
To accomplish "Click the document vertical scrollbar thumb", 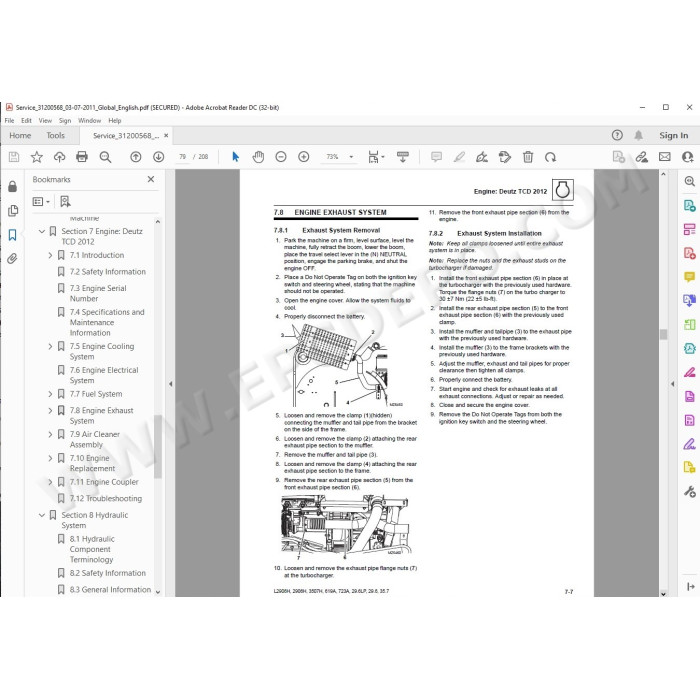I will pos(663,334).
